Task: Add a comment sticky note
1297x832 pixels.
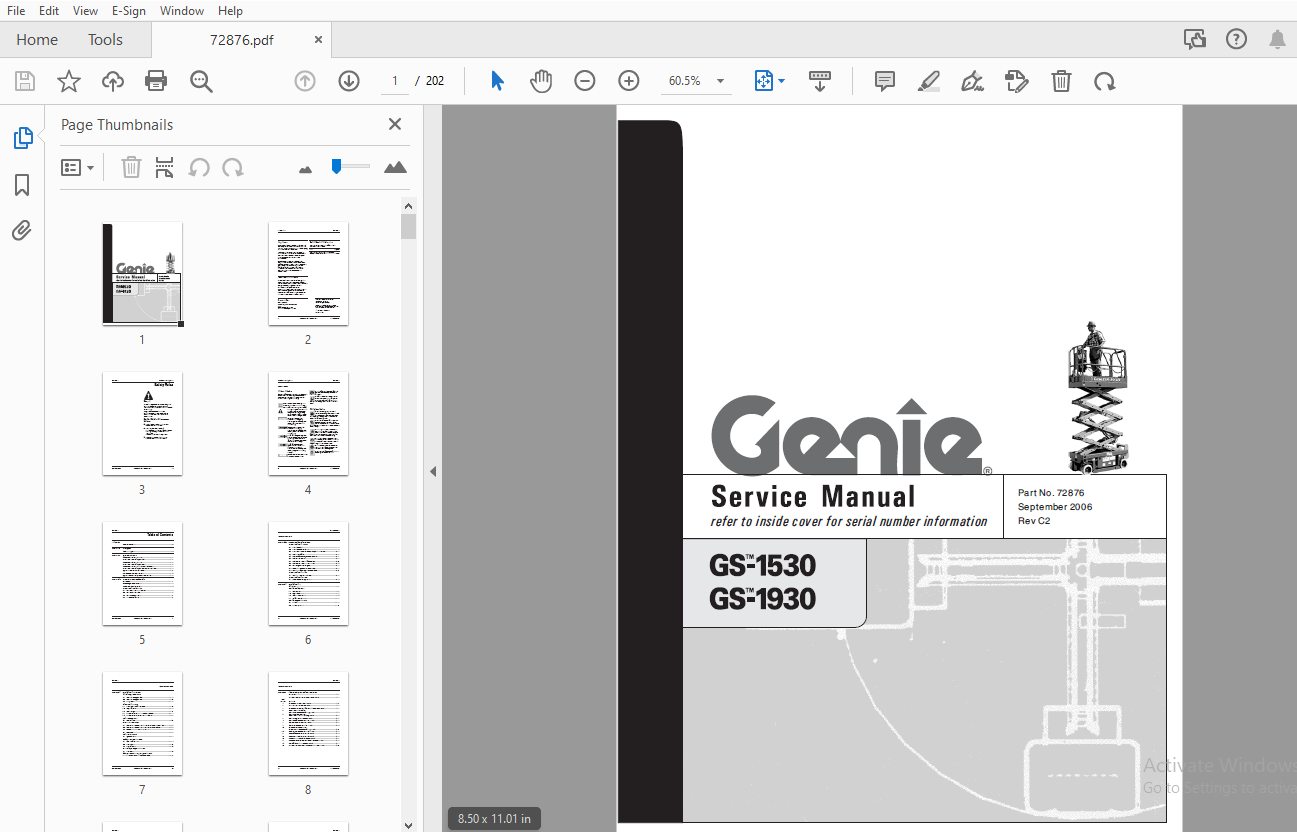Action: tap(885, 81)
